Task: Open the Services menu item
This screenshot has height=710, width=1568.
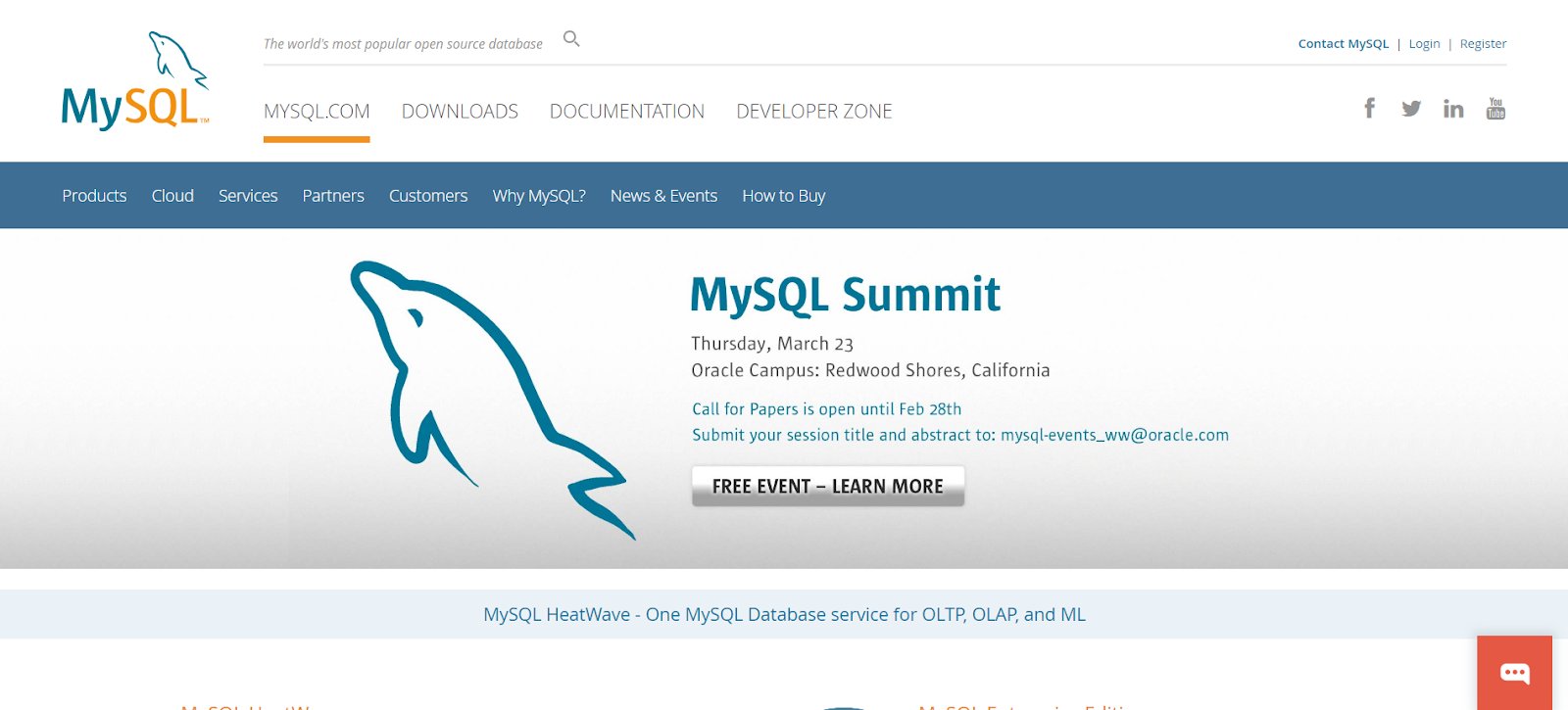Action: 248,196
